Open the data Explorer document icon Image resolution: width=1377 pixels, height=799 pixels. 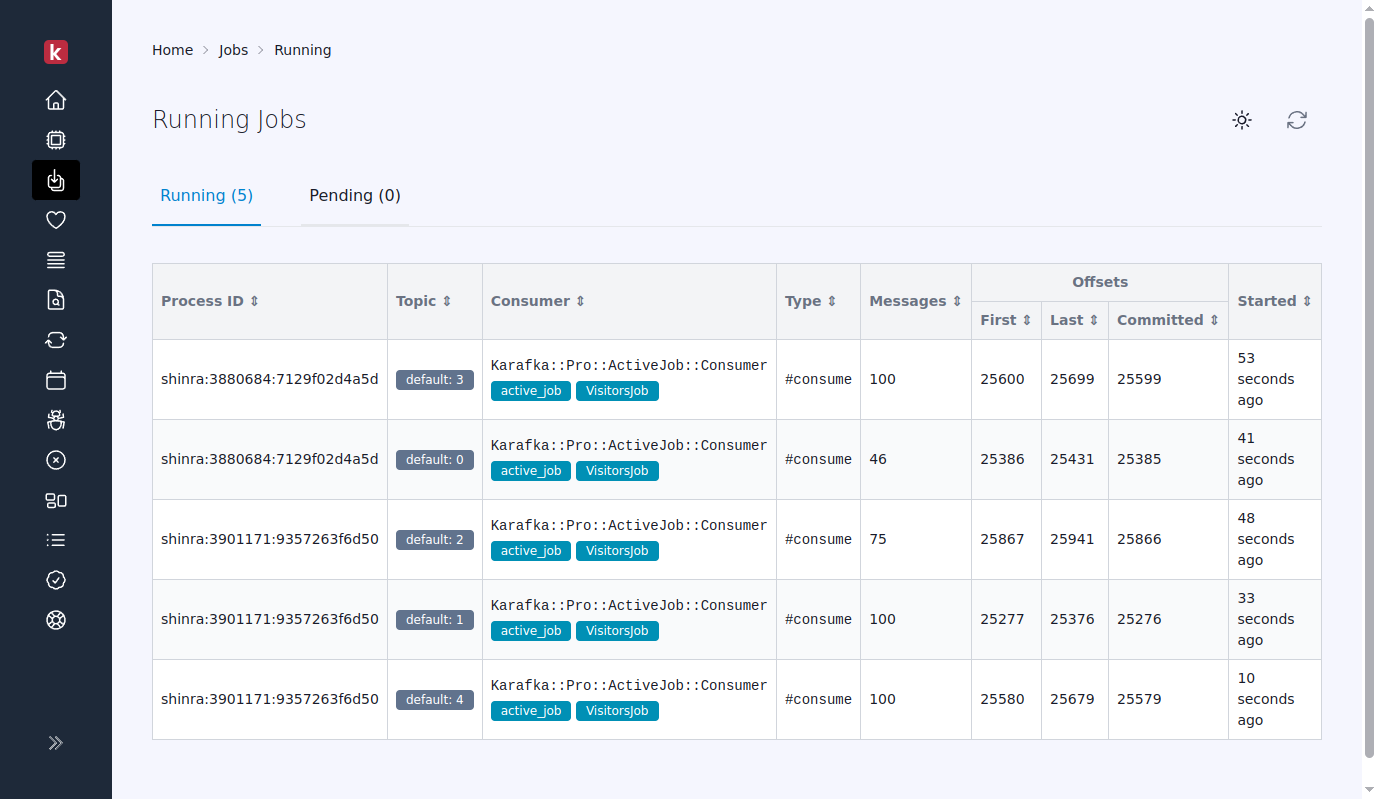(x=56, y=300)
